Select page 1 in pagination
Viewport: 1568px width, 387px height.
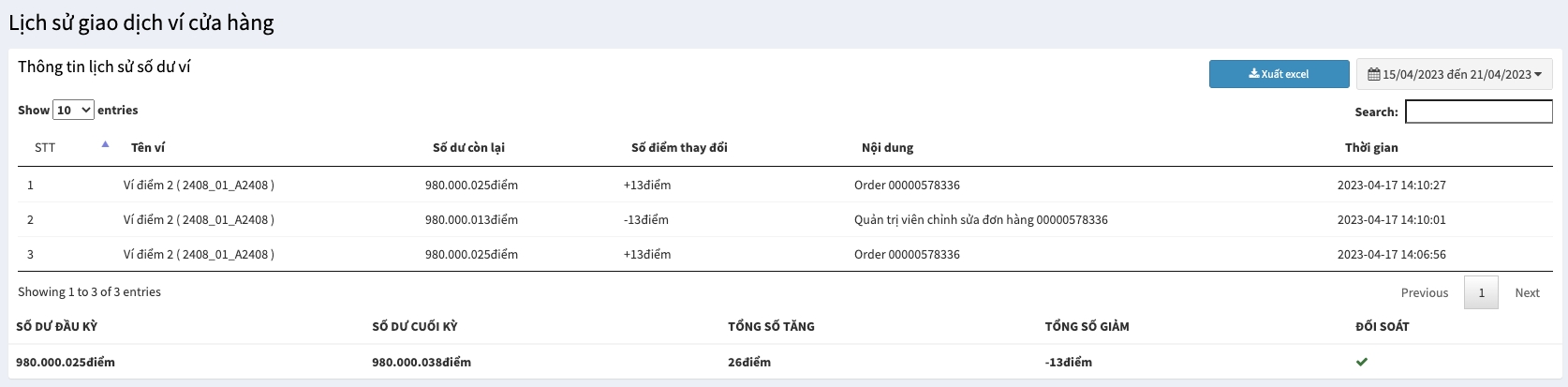(1481, 292)
